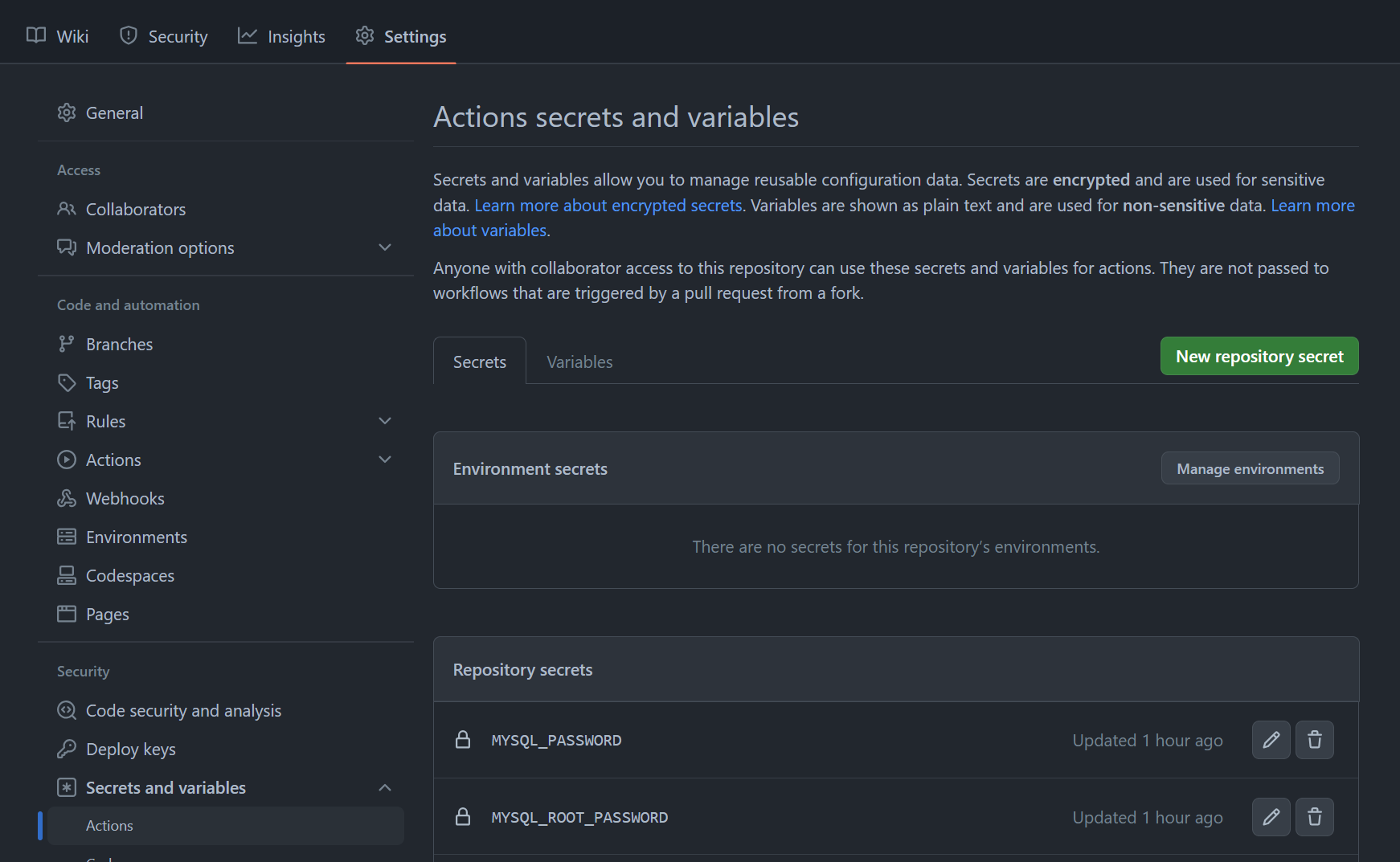Switch to the Secrets tab
Screen dimensions: 1400x862
pos(480,362)
